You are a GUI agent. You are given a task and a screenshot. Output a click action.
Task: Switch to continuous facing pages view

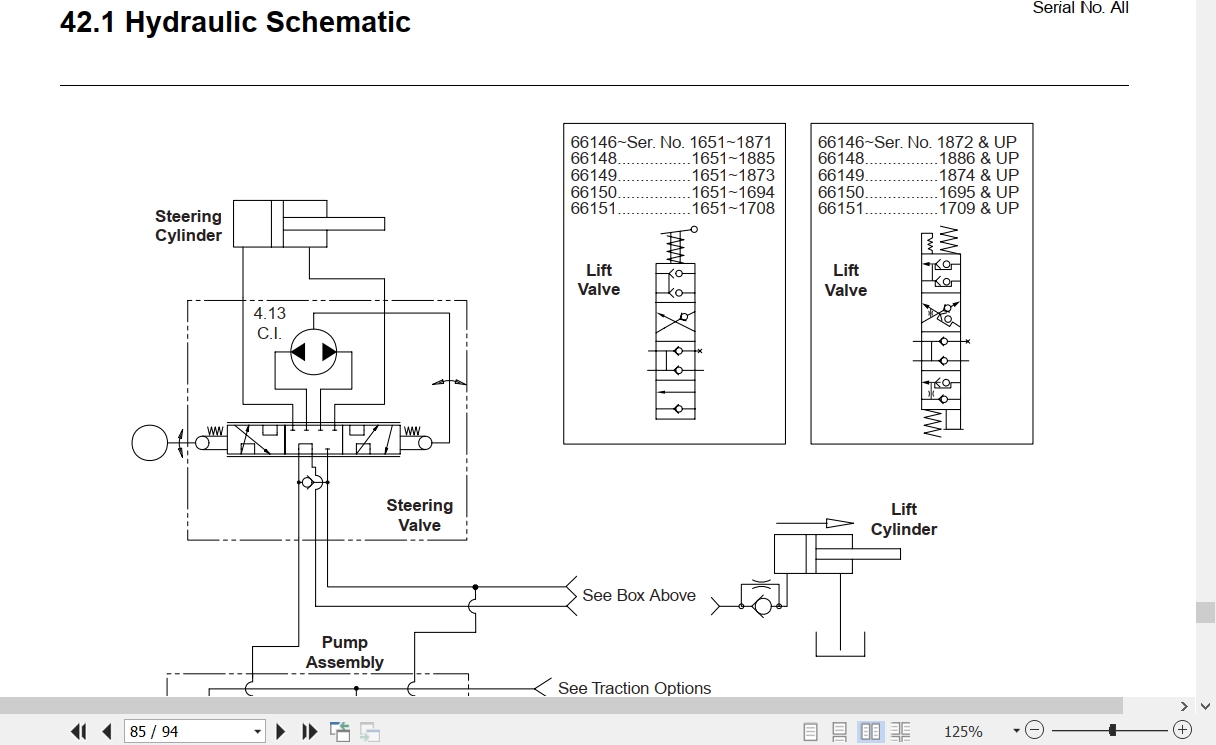(901, 731)
